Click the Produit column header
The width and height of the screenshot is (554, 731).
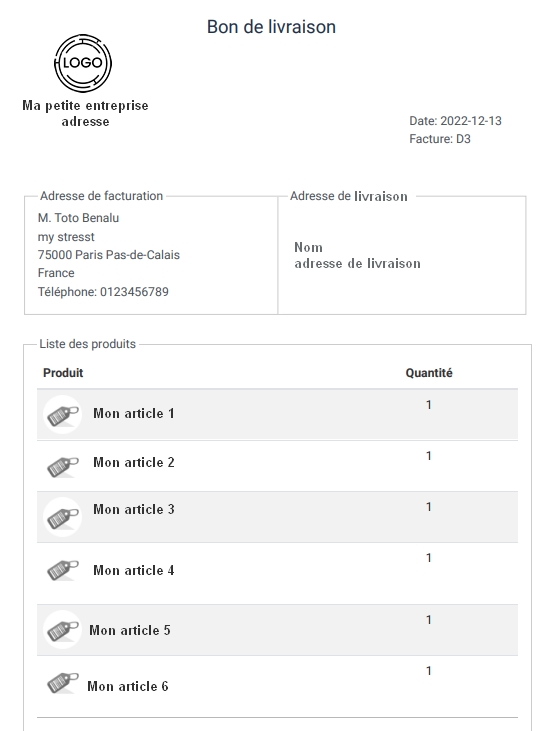click(x=63, y=373)
